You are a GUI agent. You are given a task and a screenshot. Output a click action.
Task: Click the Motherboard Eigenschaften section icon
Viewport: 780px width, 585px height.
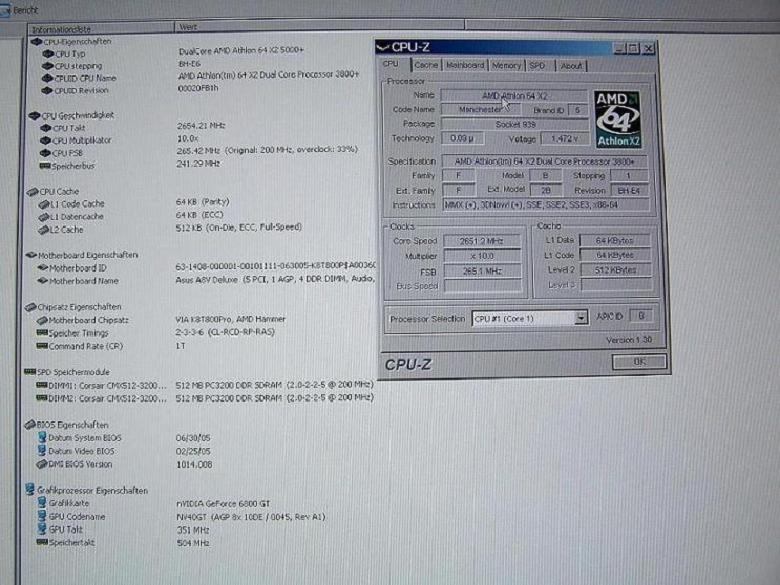31,255
